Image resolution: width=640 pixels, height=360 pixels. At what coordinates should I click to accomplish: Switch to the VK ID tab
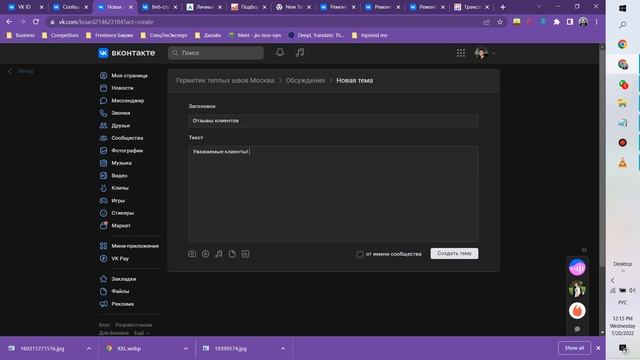(24, 7)
